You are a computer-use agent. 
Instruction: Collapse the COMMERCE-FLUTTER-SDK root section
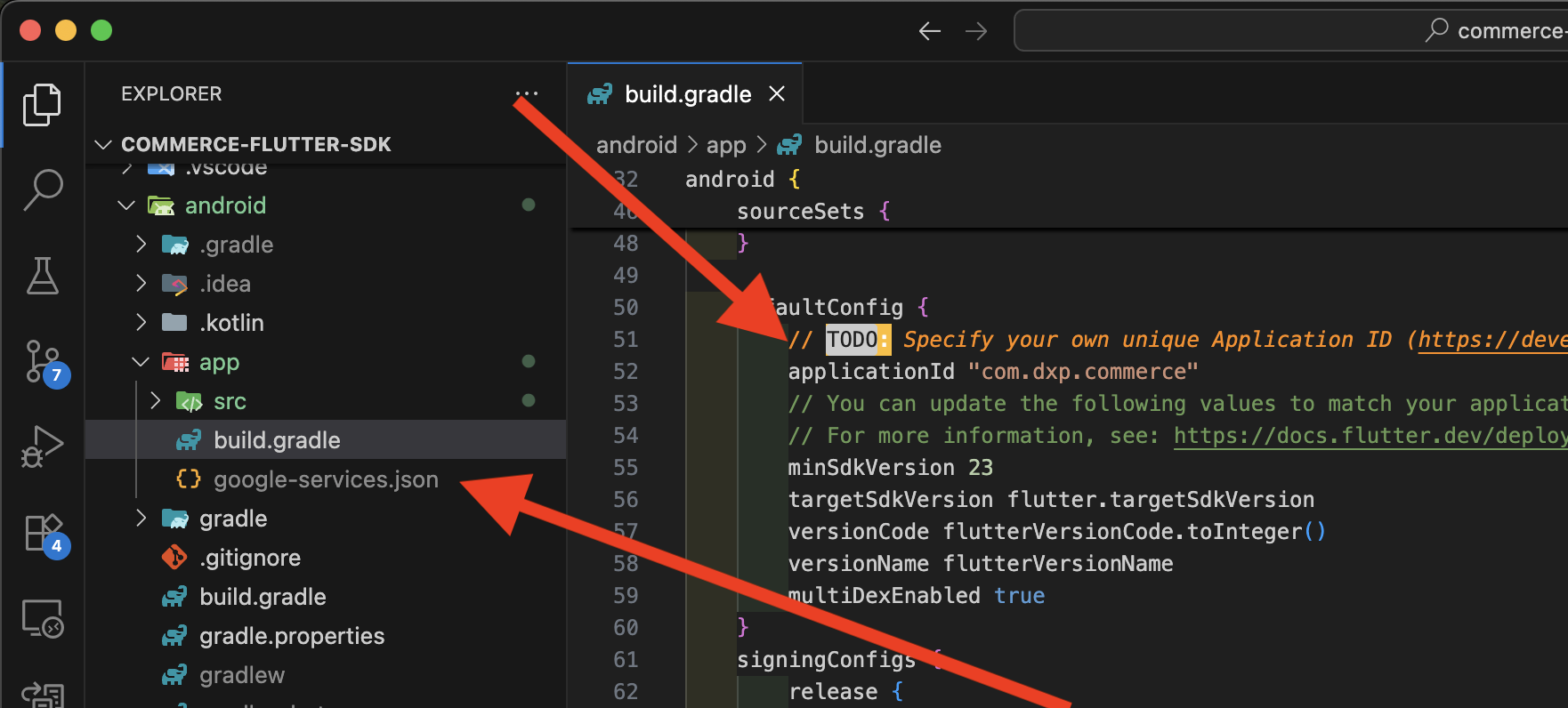[103, 144]
